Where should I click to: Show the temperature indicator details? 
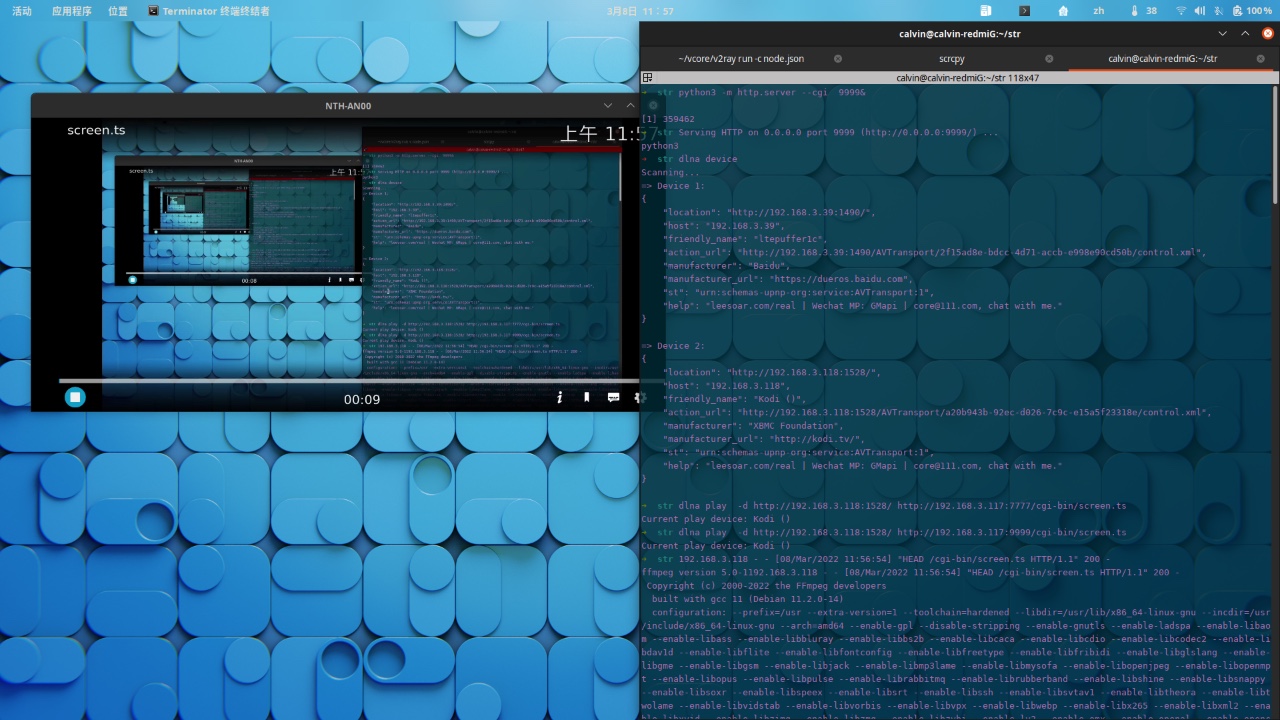click(1143, 10)
